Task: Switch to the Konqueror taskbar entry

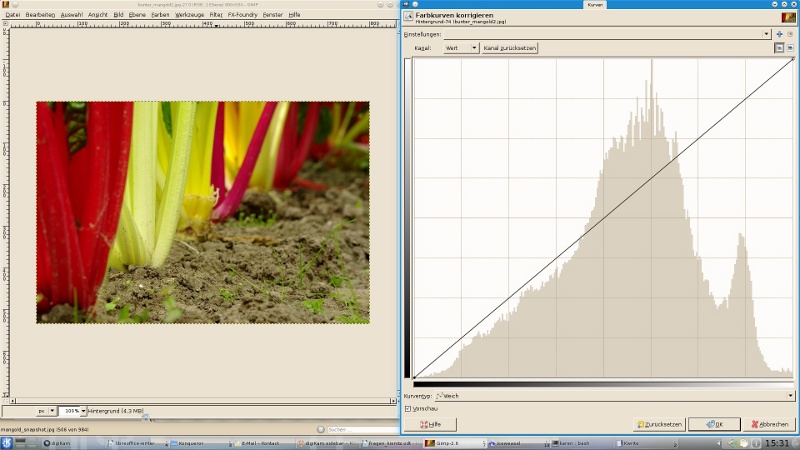Action: click(185, 442)
